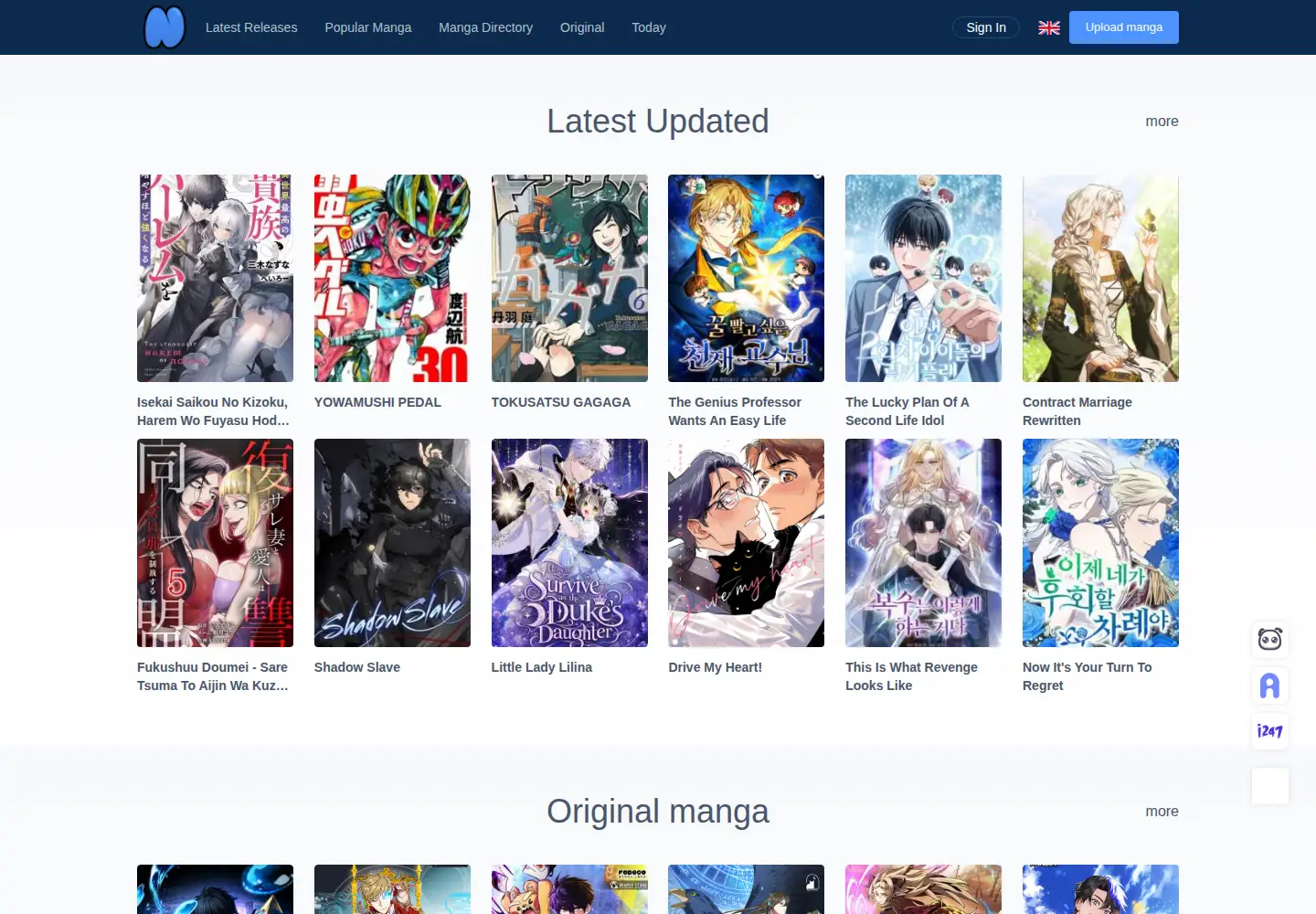Click the TOKUSATSU GAGAGA title link
The width and height of the screenshot is (1316, 914).
(561, 402)
